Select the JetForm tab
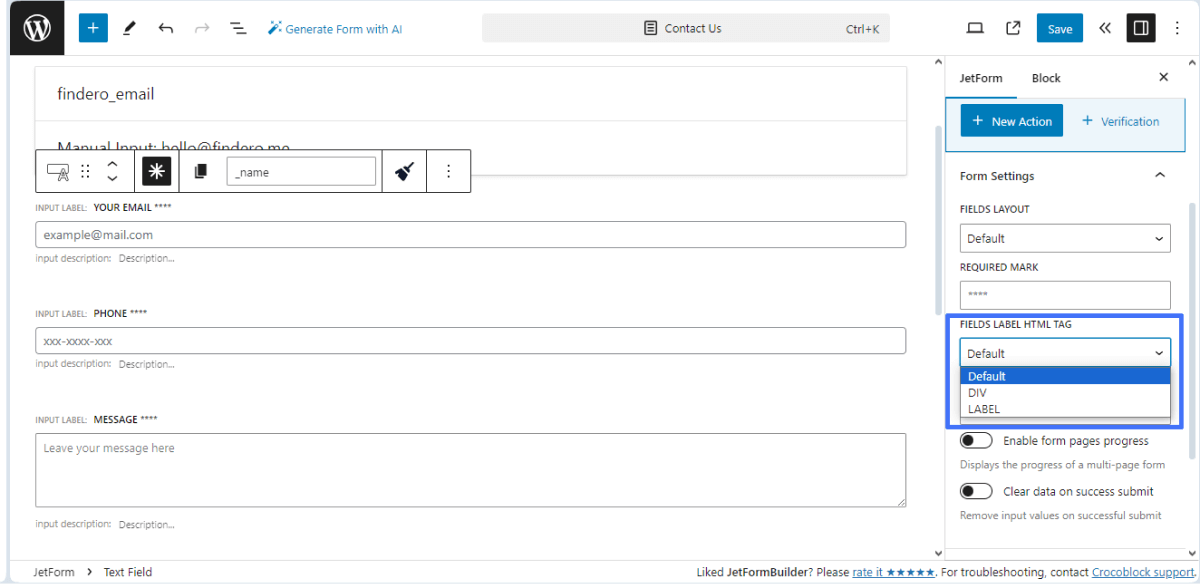Image resolution: width=1200 pixels, height=584 pixels. coord(982,77)
